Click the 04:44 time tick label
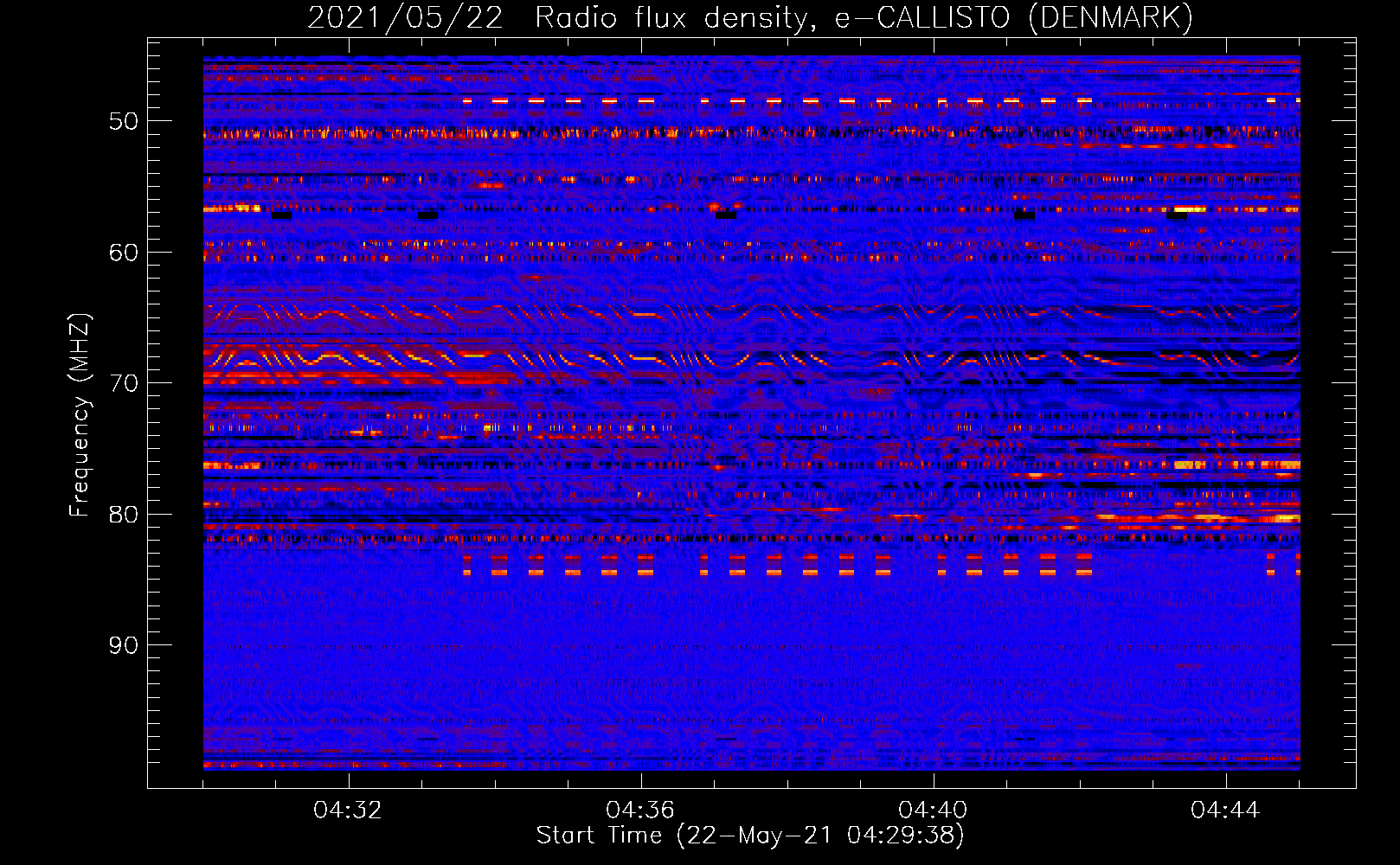The image size is (1400, 865). click(x=1225, y=811)
